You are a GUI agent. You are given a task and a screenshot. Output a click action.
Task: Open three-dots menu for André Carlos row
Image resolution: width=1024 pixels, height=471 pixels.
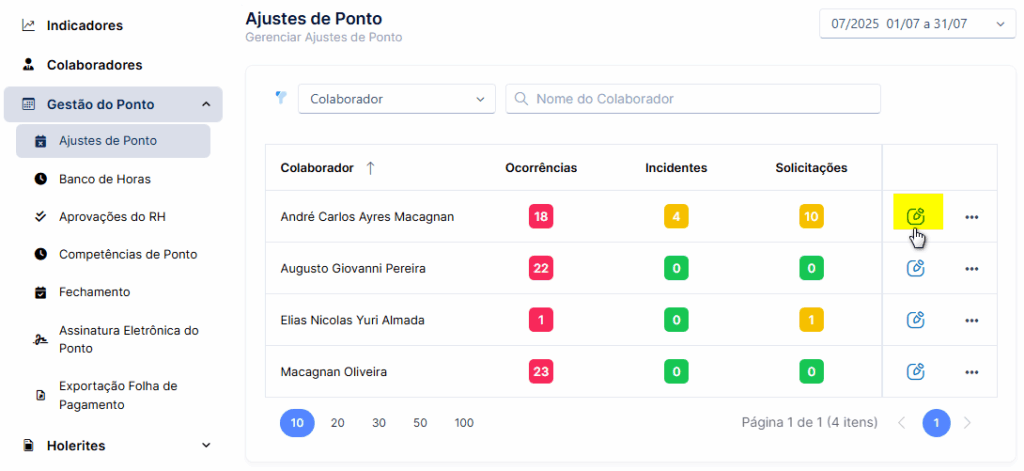(x=971, y=217)
